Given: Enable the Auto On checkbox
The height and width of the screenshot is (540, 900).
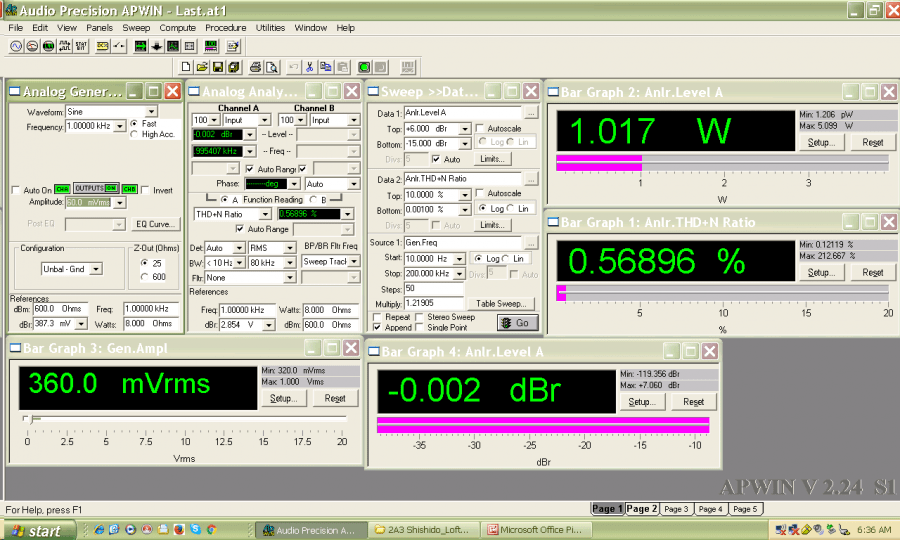Looking at the screenshot, I should pos(16,190).
